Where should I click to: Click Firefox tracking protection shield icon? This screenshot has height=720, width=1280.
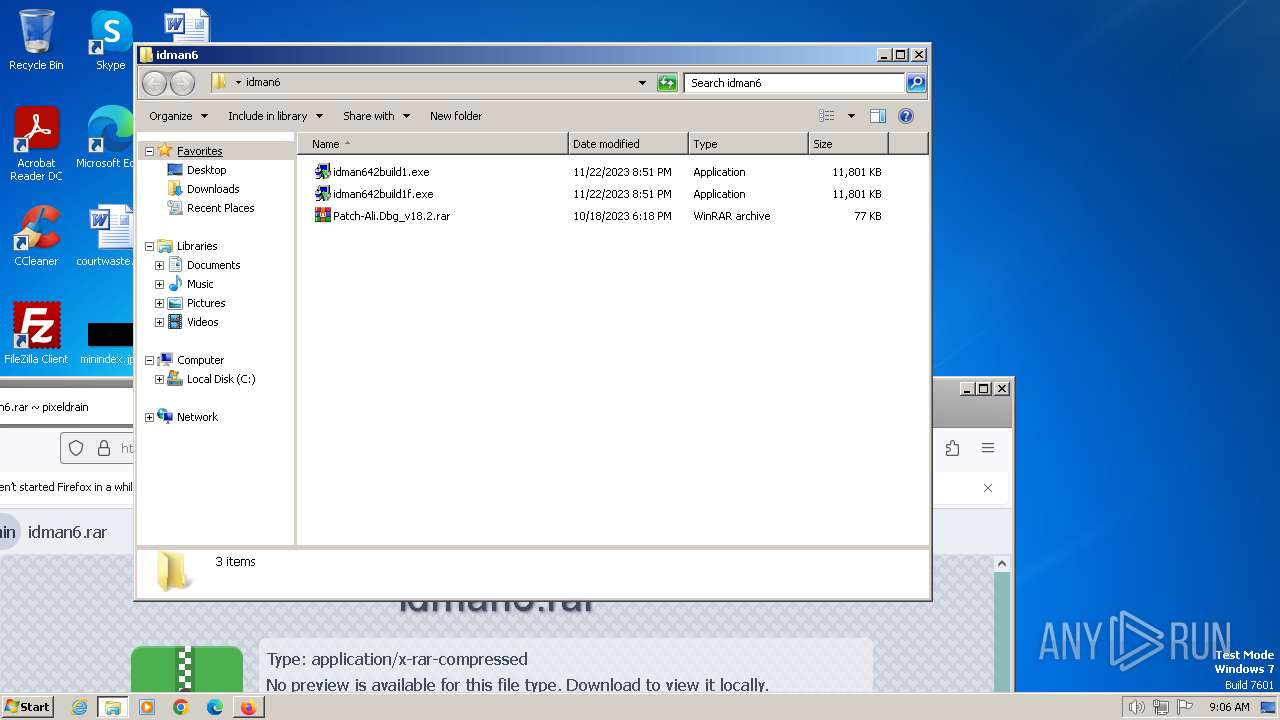[x=76, y=448]
